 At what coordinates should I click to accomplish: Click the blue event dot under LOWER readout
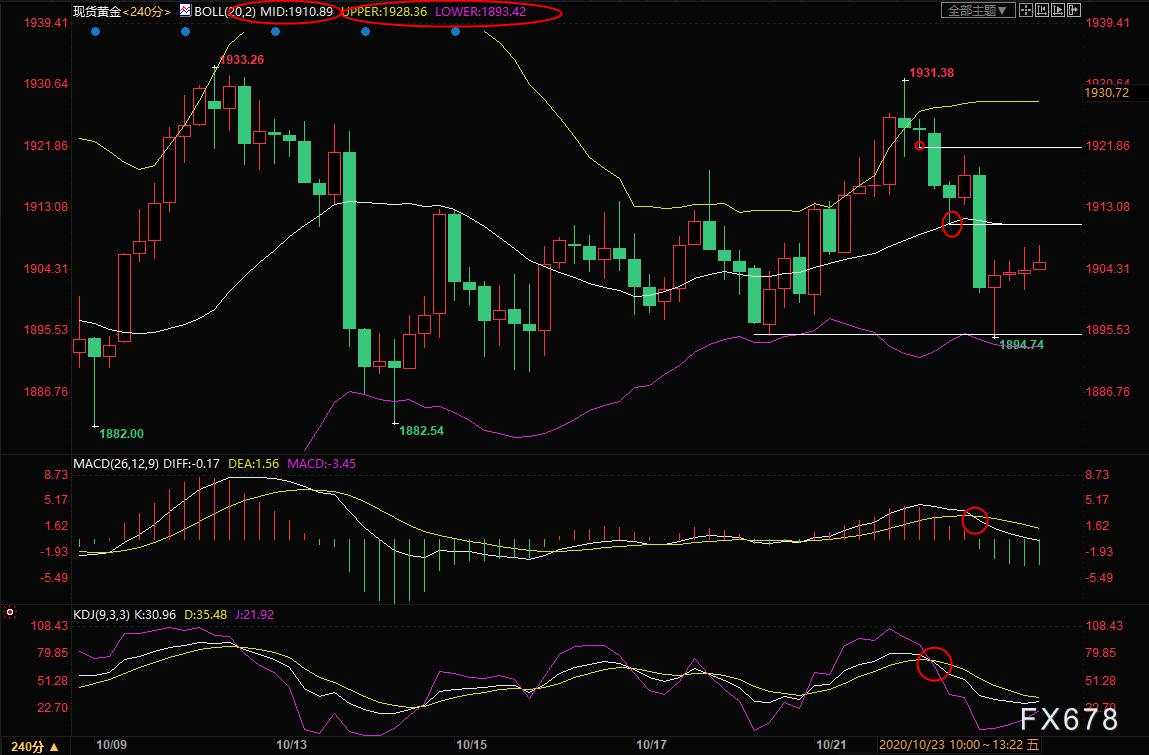[456, 32]
